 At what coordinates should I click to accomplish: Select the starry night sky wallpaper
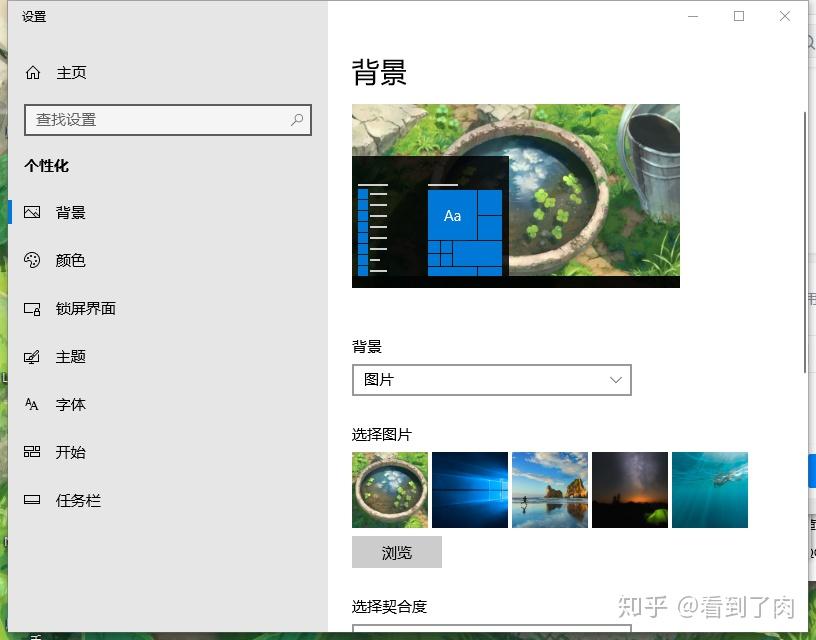coord(630,489)
